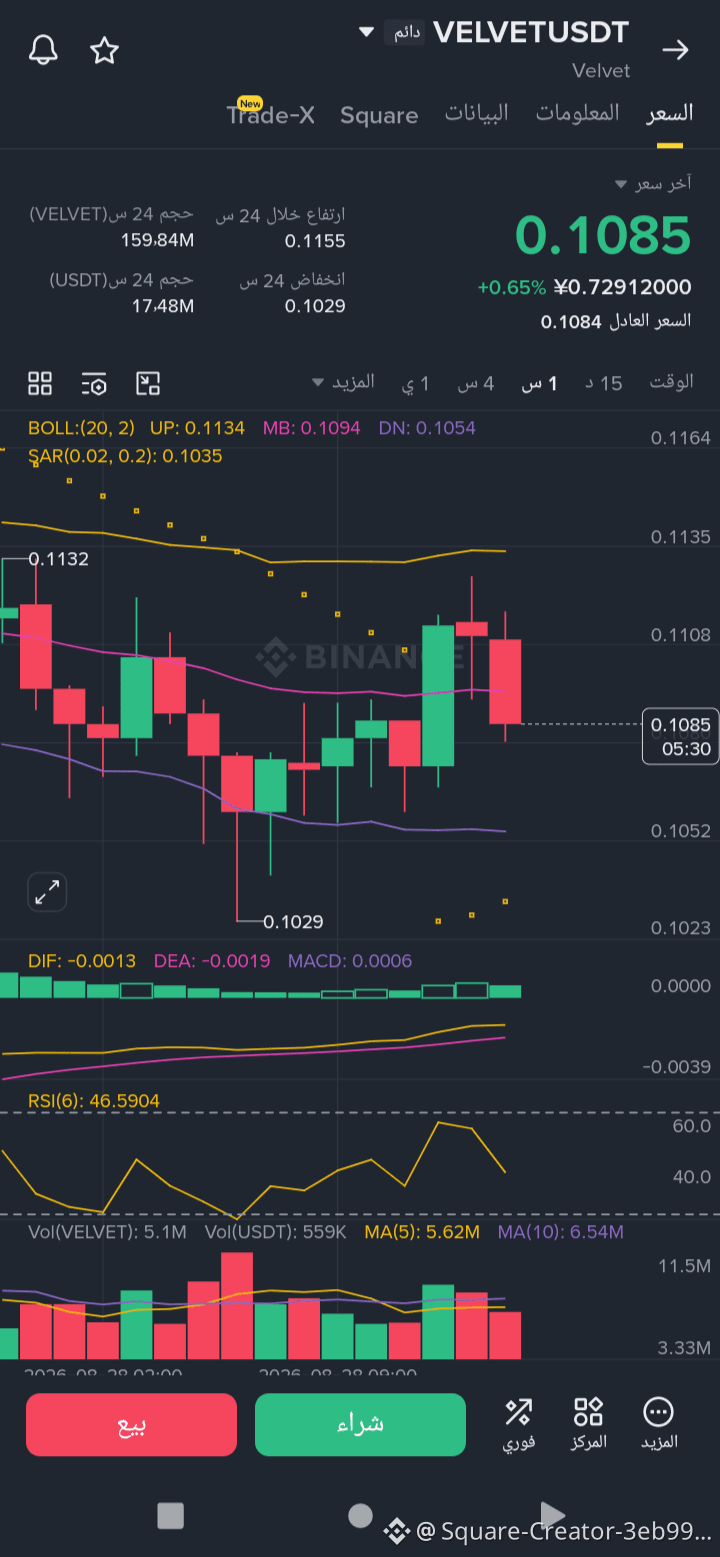Tap the Vol(VELVET): 5.1M label
Screen dimensions: 720x1557
(x=107, y=1232)
